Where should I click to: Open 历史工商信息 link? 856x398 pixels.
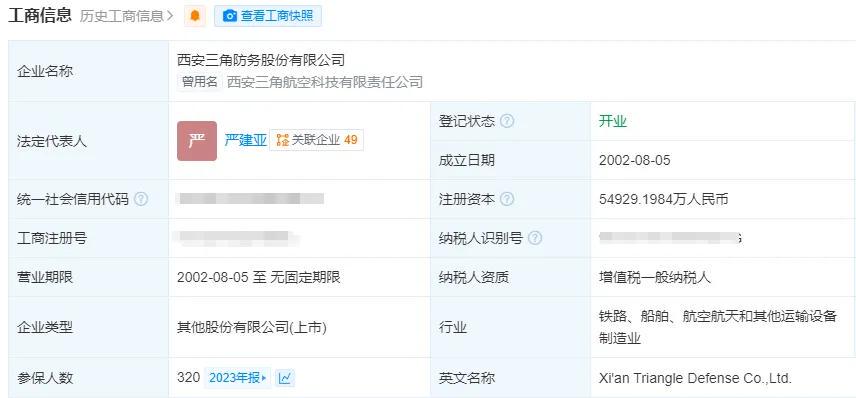coord(127,16)
